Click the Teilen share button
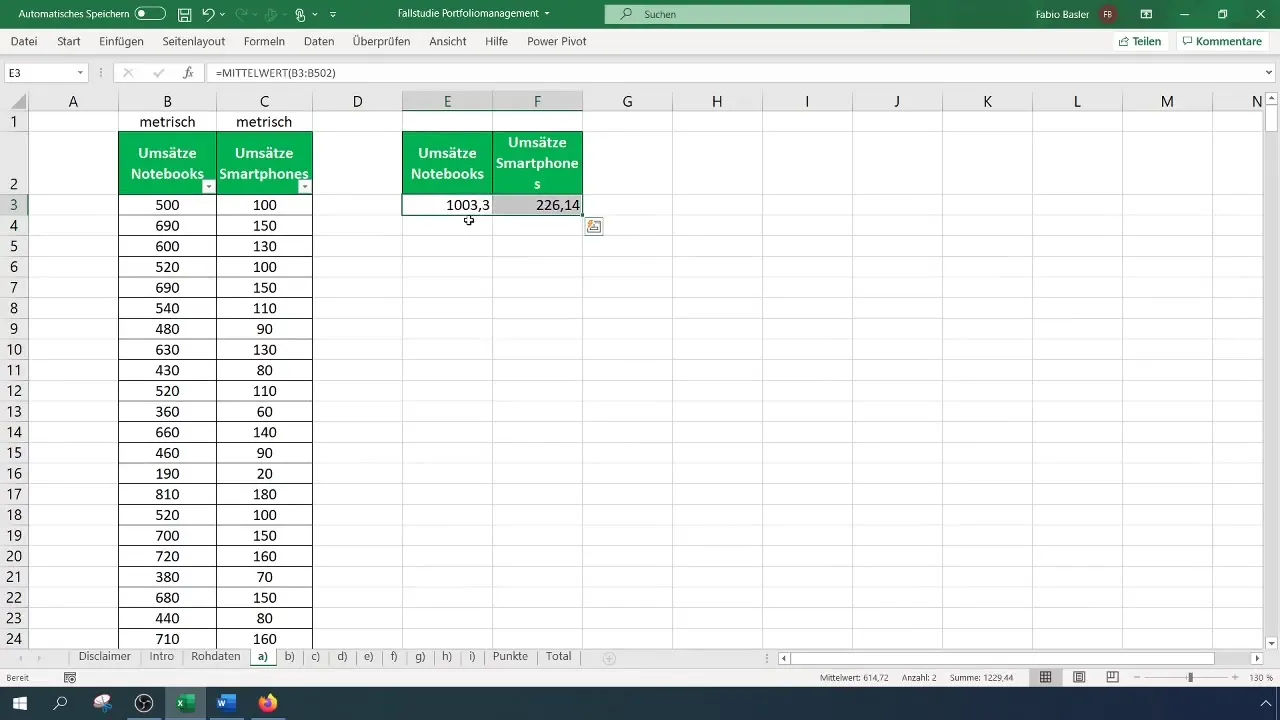This screenshot has width=1280, height=720. click(1139, 42)
